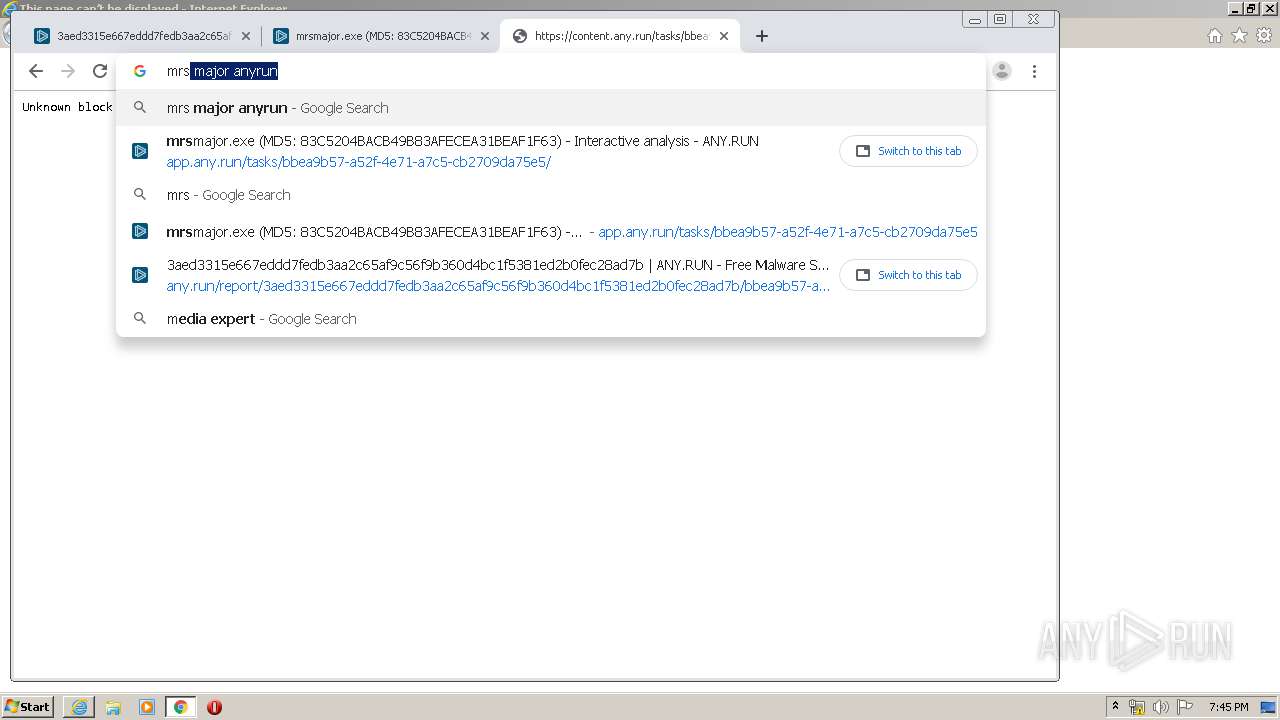The height and width of the screenshot is (720, 1280).
Task: Select the 3aed3315e667 ANY.RUN Free Malware suggestion
Action: point(498,265)
